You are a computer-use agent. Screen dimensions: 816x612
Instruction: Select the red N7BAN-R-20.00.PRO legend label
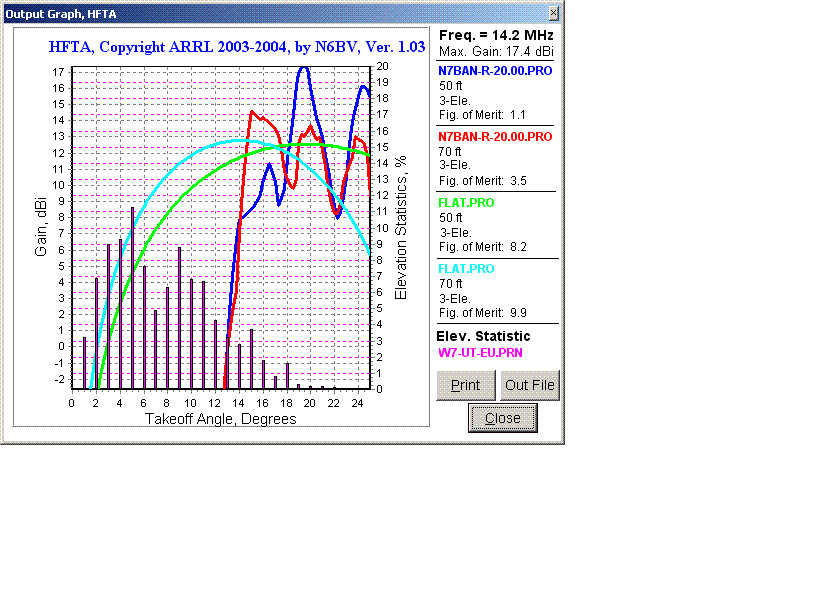495,136
